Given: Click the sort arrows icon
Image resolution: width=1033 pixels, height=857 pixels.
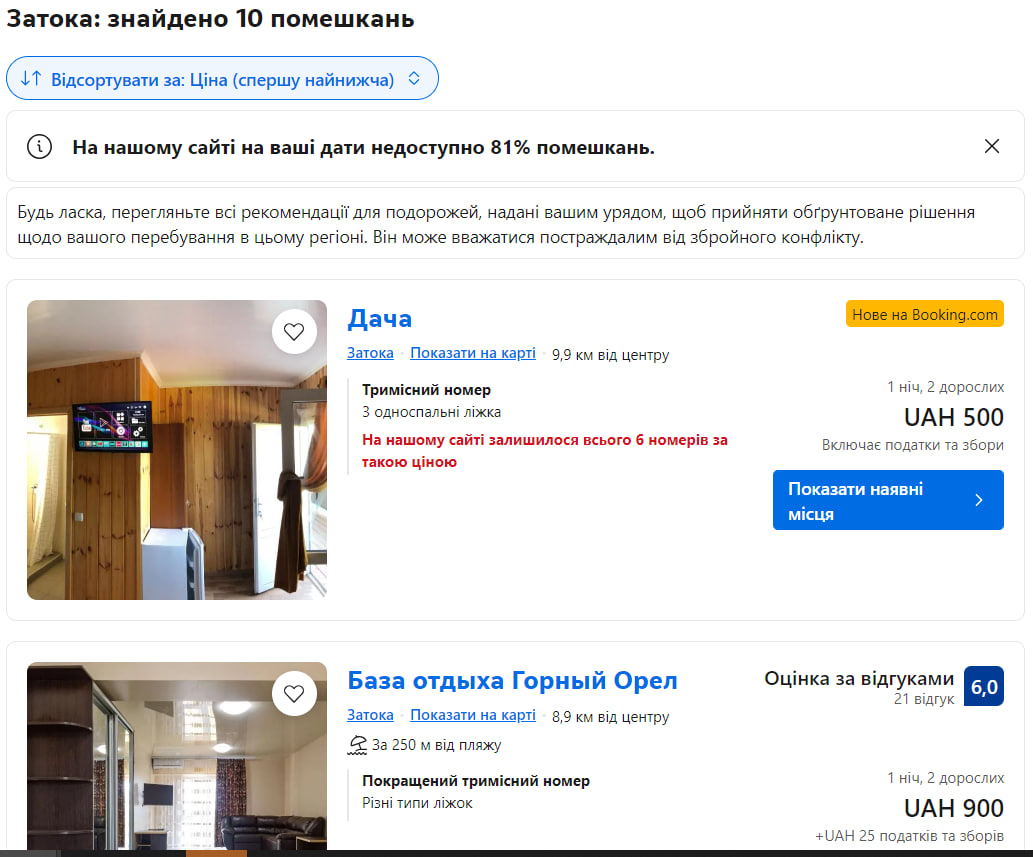Looking at the screenshot, I should (31, 79).
